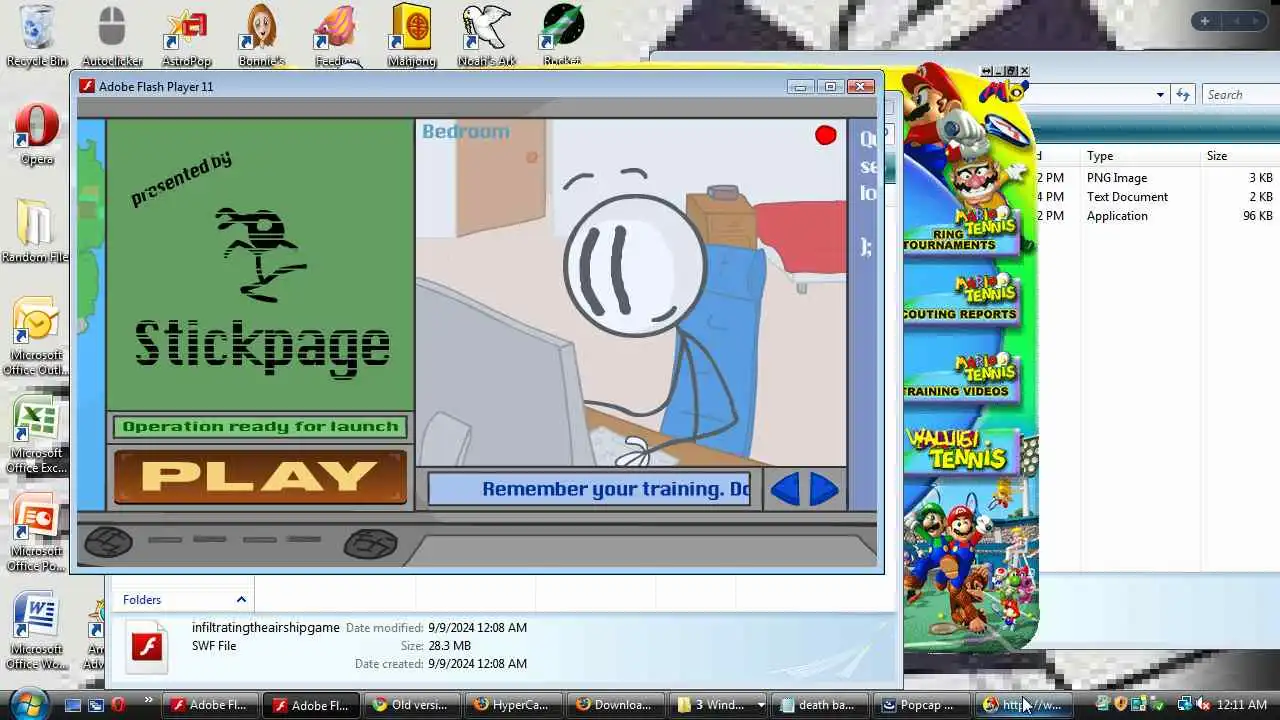Launch Microsoft Office Outlook desktop shortcut
Viewport: 1280px width, 720px height.
37,337
